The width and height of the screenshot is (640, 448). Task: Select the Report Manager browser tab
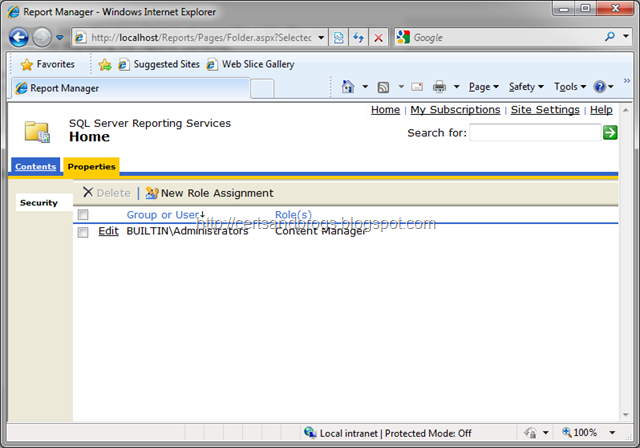pos(130,88)
